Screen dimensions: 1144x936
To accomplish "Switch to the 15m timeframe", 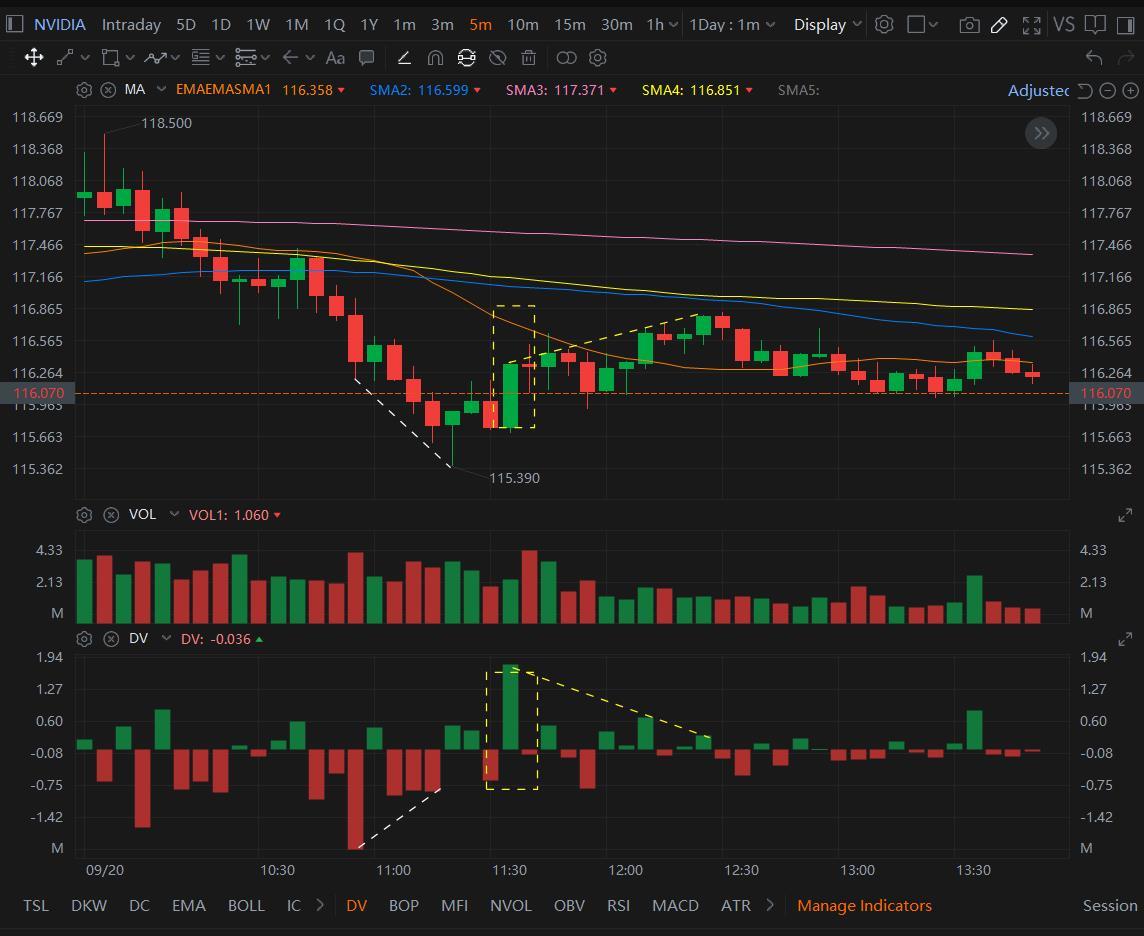I will 570,25.
